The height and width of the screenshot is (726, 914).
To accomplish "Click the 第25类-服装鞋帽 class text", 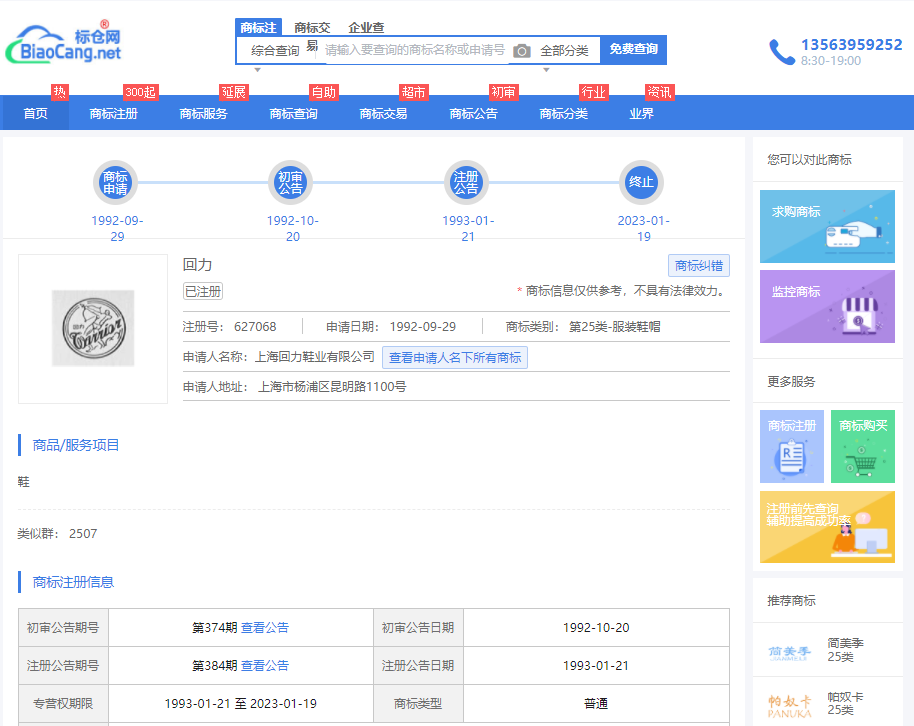I will tap(614, 327).
